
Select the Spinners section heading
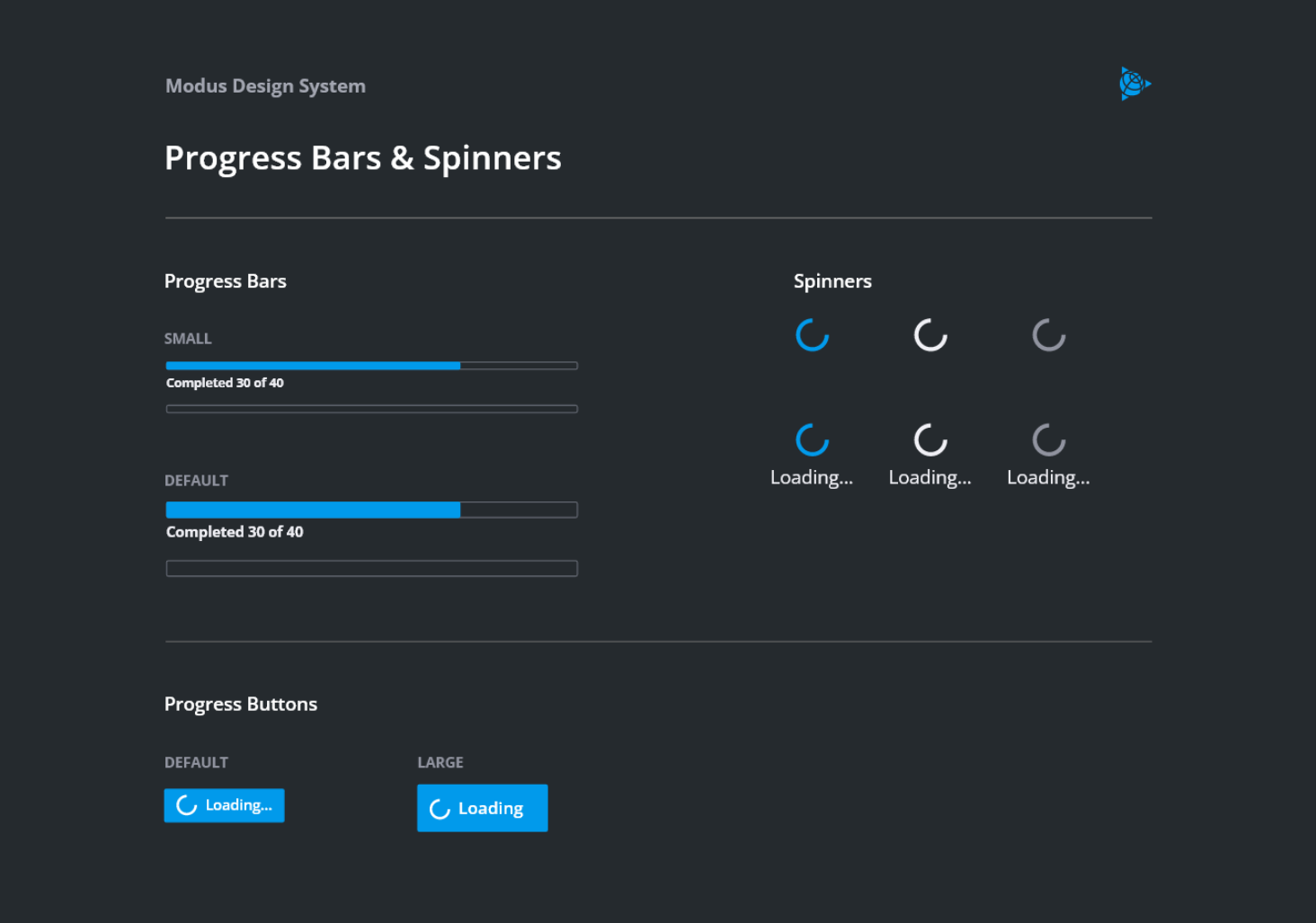click(x=832, y=280)
